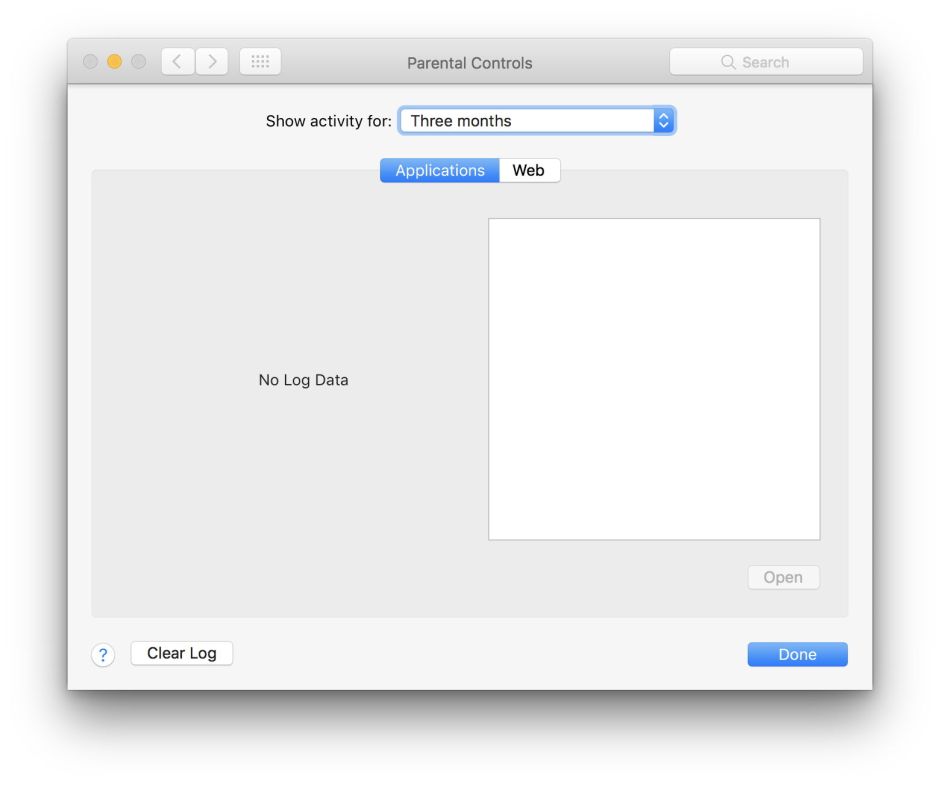Viewport: 940px width, 785px height.
Task: Click the blue chevrons on the activity popup
Action: [x=663, y=121]
